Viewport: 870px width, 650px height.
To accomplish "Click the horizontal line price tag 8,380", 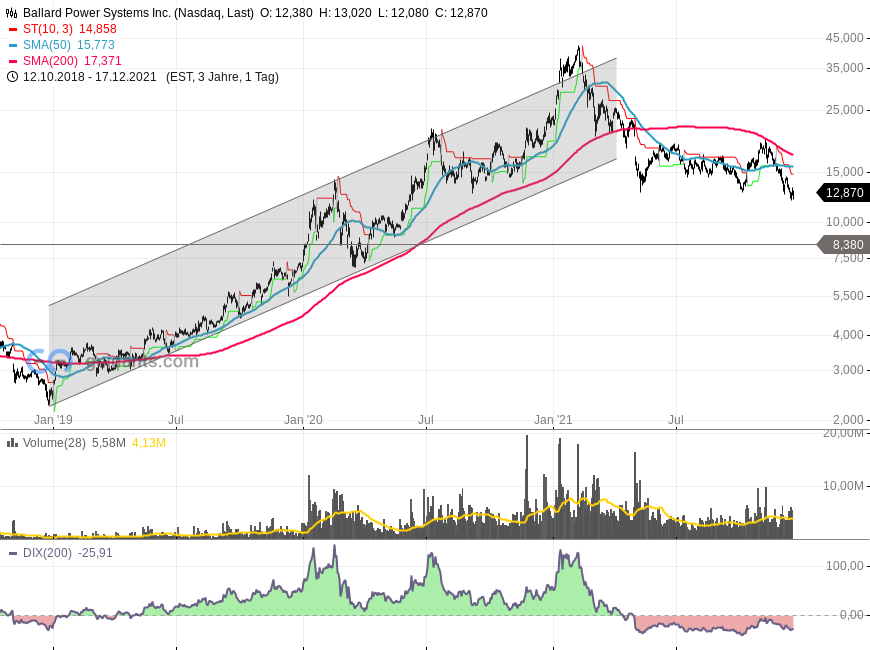I will [844, 245].
